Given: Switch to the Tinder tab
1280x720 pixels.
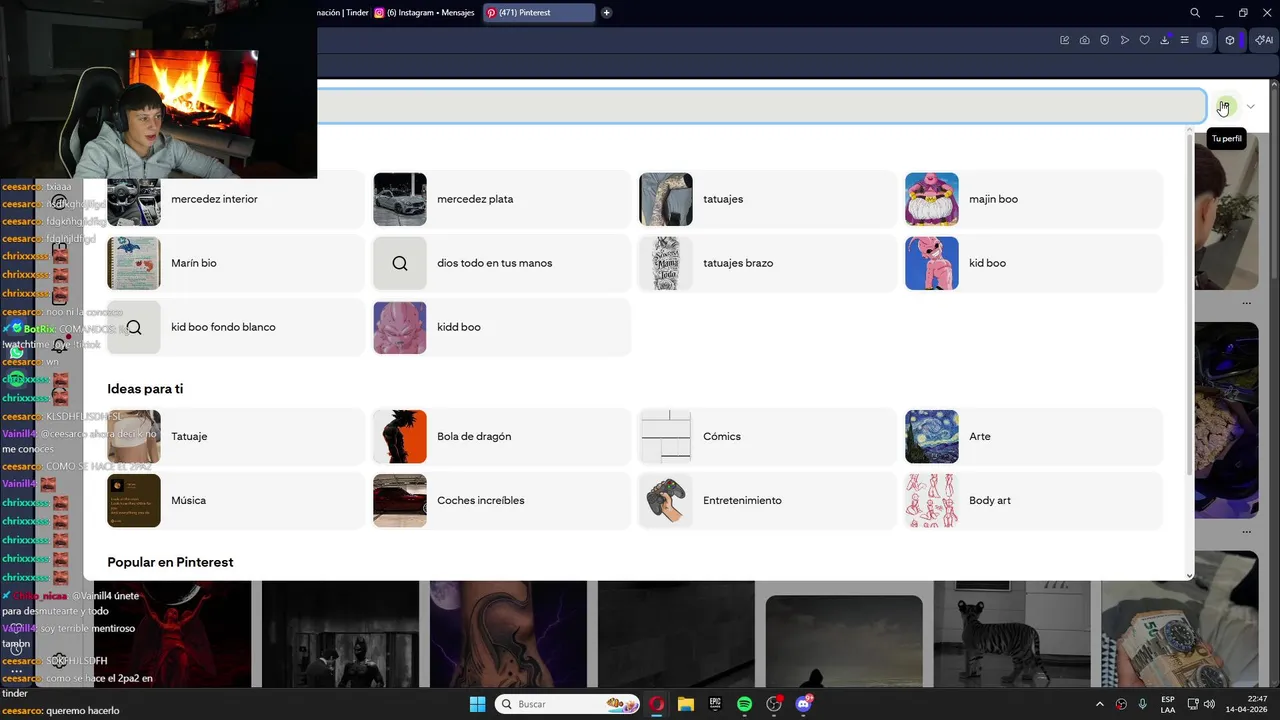Looking at the screenshot, I should (x=342, y=13).
